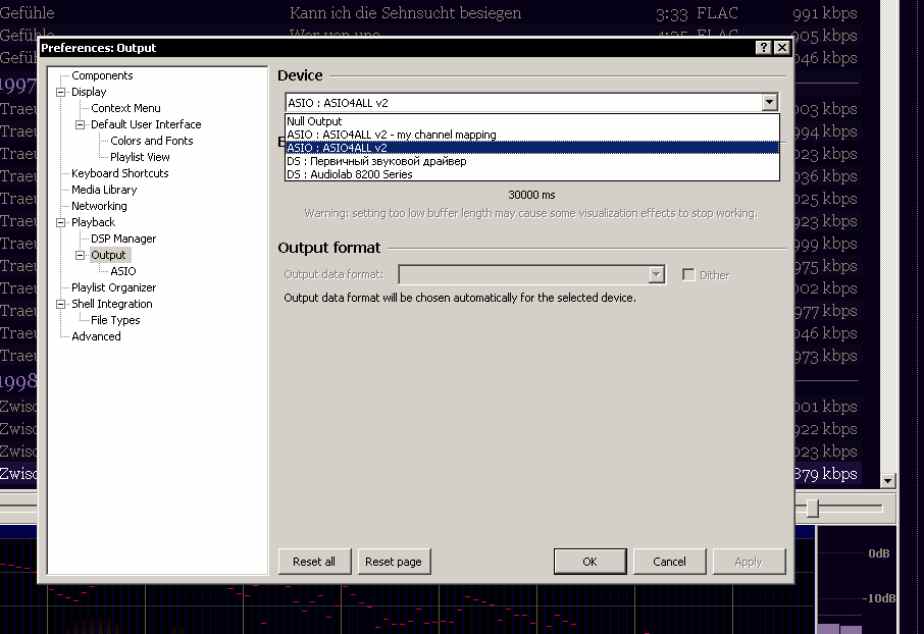Click the Device dropdown arrow
This screenshot has width=924, height=634.
click(768, 102)
